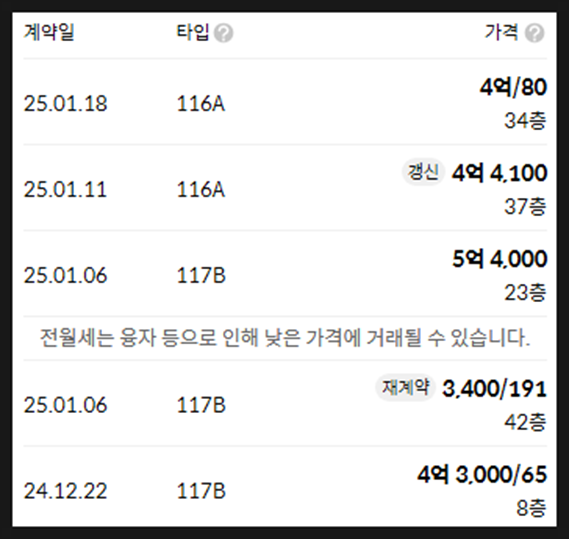
Task: Open the 25.01.18 transaction row
Action: 285,102
